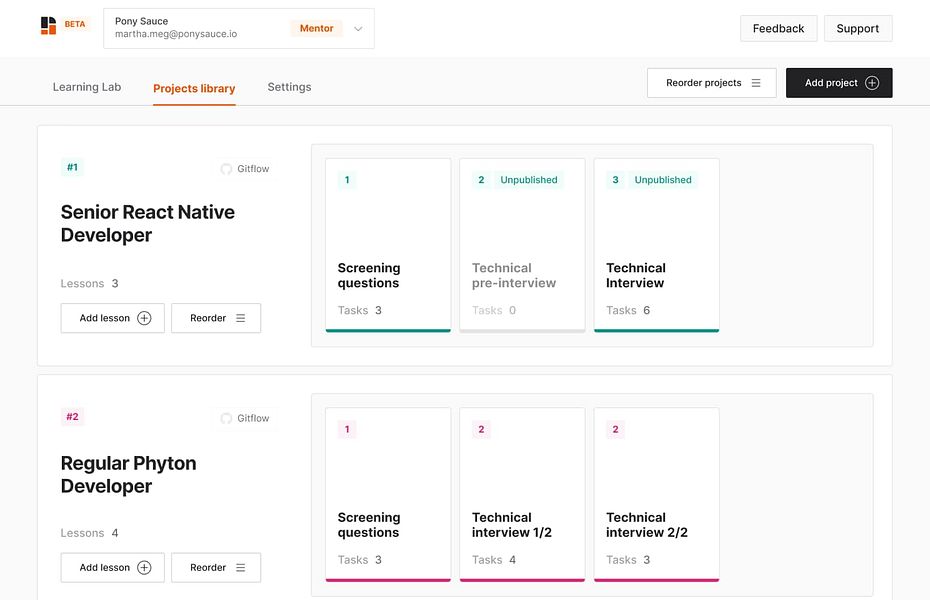Viewport: 930px width, 600px height.
Task: Click reorder lines icon in React Native project
Action: [x=240, y=318]
